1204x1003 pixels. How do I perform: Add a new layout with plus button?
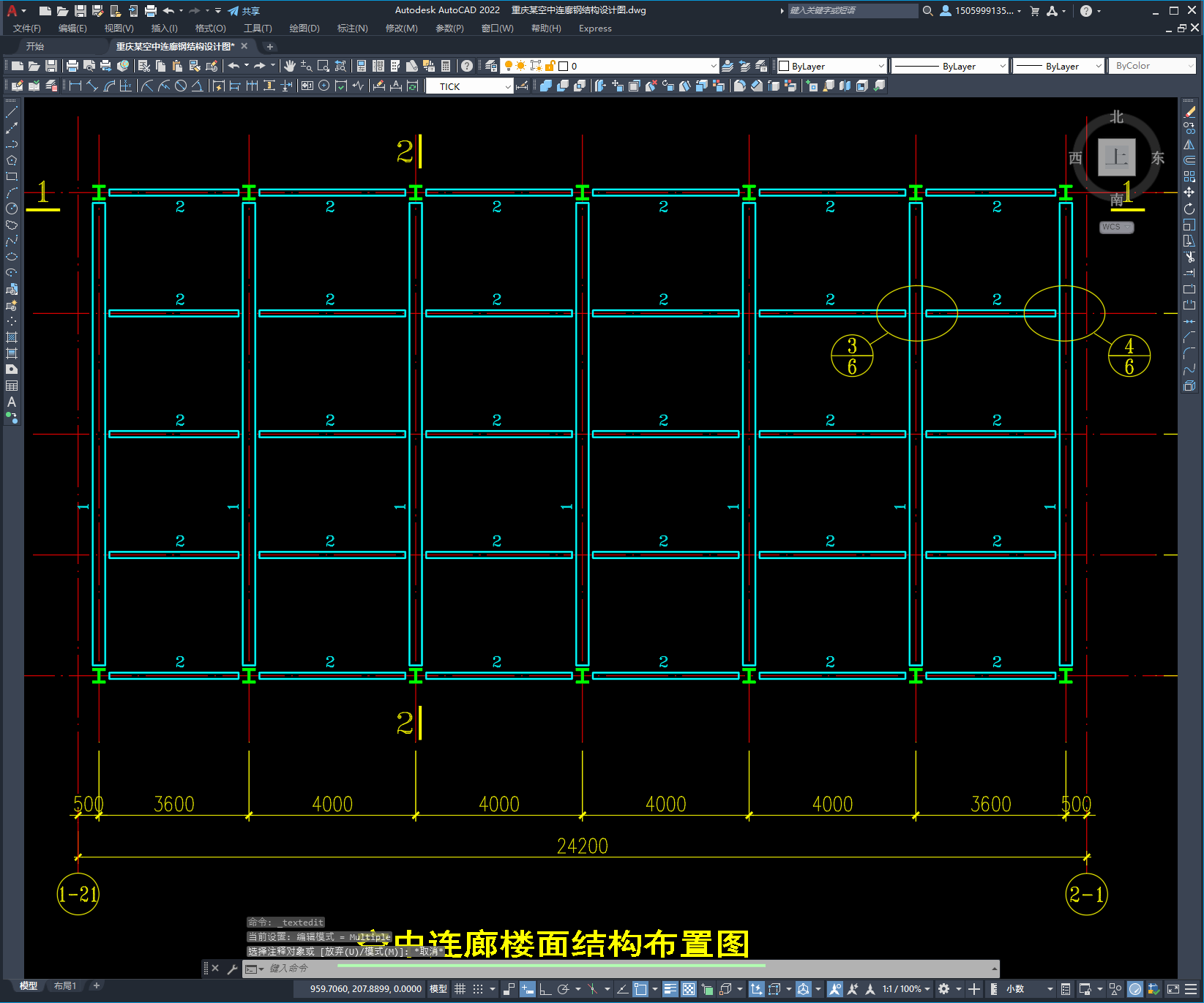pyautogui.click(x=96, y=985)
